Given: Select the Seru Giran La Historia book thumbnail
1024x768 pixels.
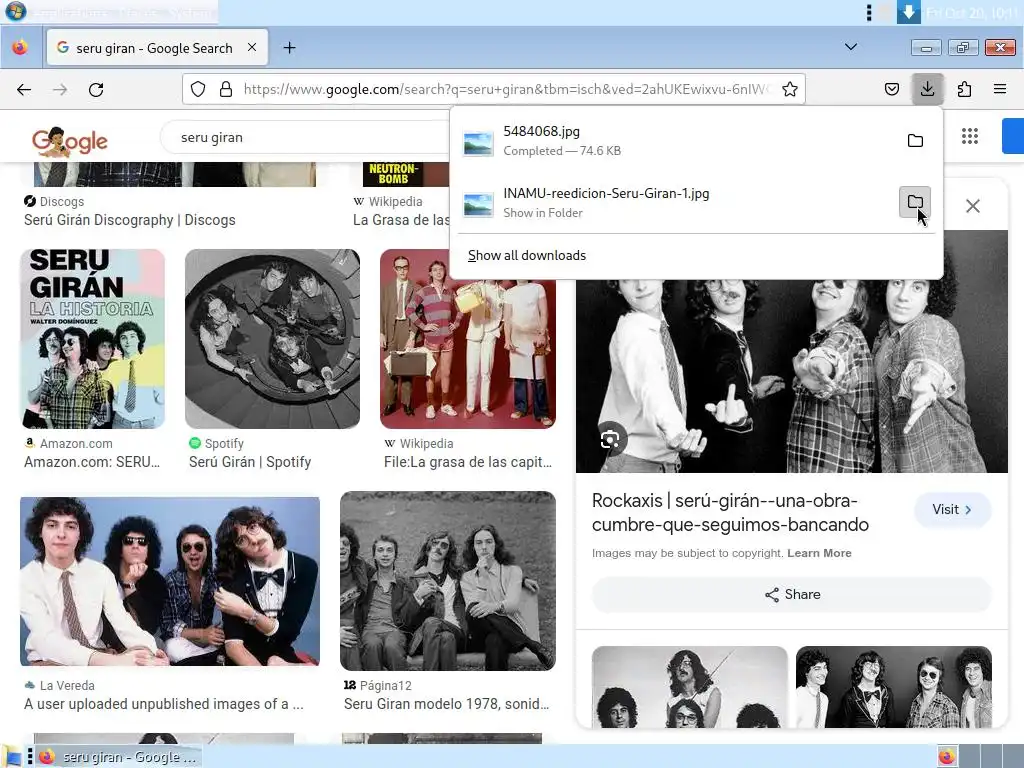Looking at the screenshot, I should click(x=93, y=339).
